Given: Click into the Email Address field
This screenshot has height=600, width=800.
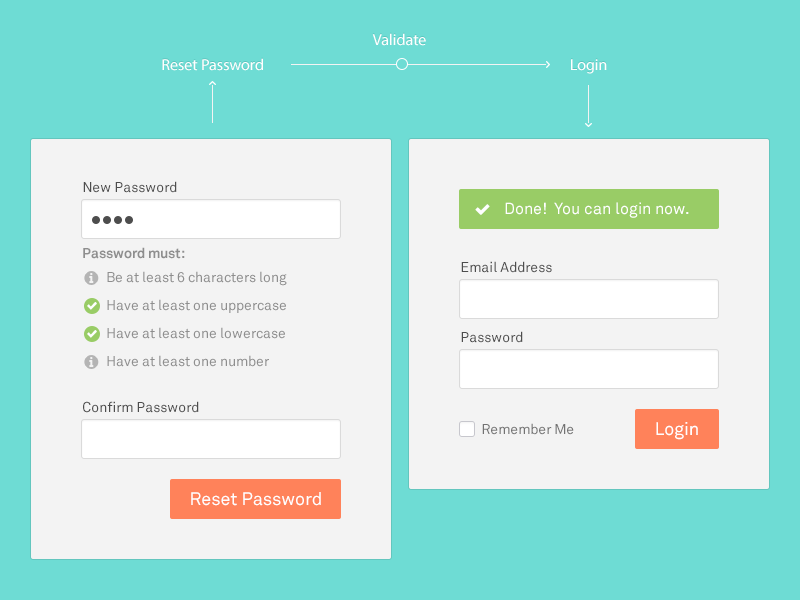Looking at the screenshot, I should (x=588, y=299).
